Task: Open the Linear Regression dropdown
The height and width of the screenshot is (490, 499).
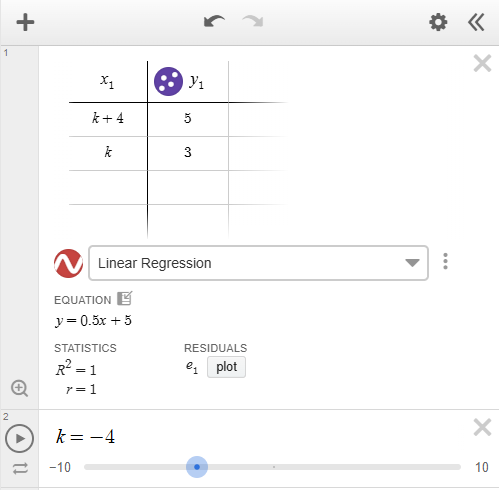Action: pos(258,263)
